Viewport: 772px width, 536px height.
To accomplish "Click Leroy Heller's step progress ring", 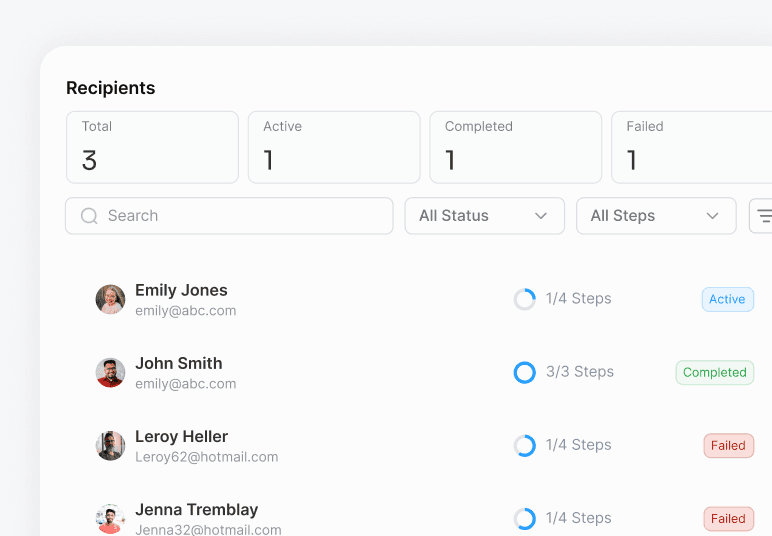I will pyautogui.click(x=524, y=445).
